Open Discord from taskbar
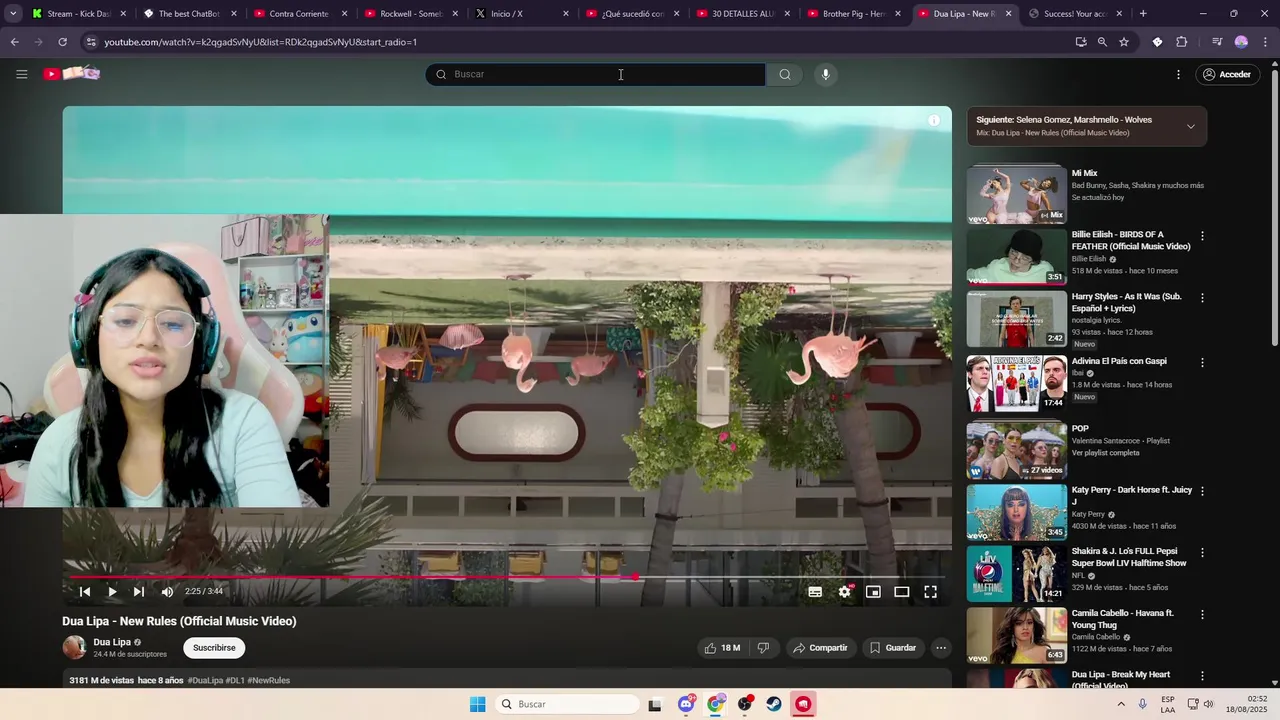This screenshot has width=1280, height=720. pos(686,704)
